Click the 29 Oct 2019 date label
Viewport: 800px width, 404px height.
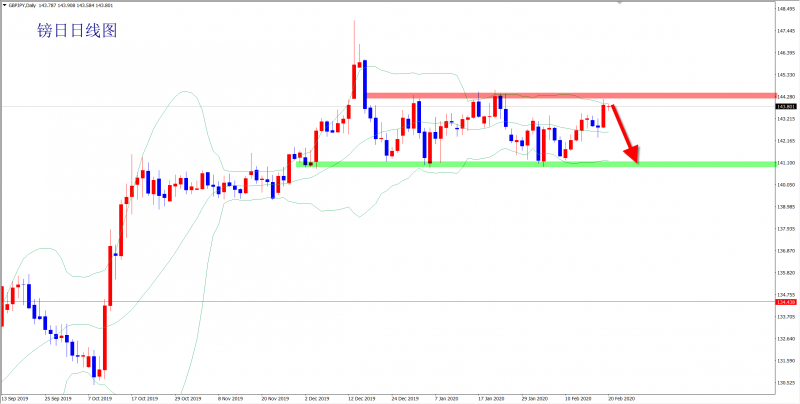click(x=186, y=397)
